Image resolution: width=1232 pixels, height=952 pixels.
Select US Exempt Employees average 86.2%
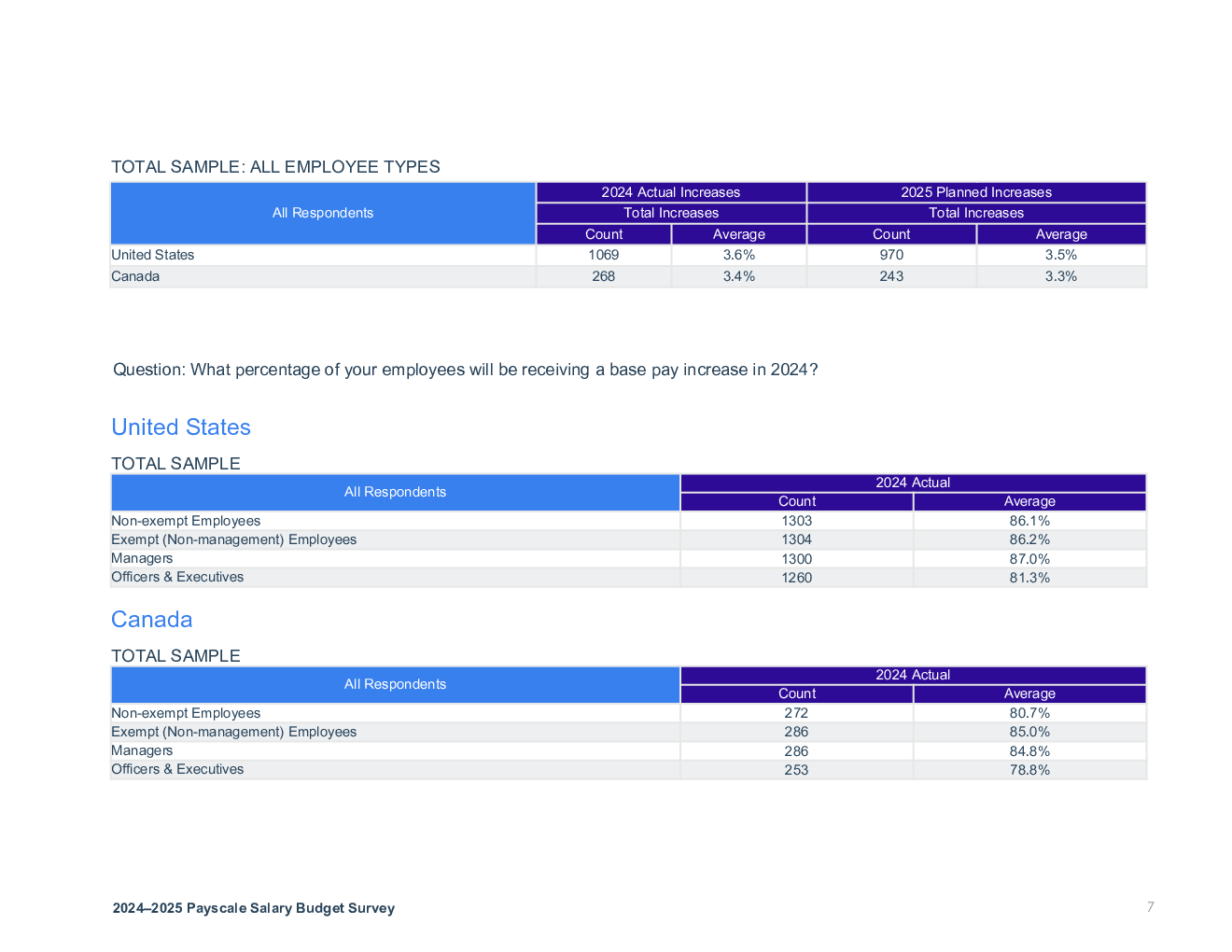click(x=1029, y=539)
